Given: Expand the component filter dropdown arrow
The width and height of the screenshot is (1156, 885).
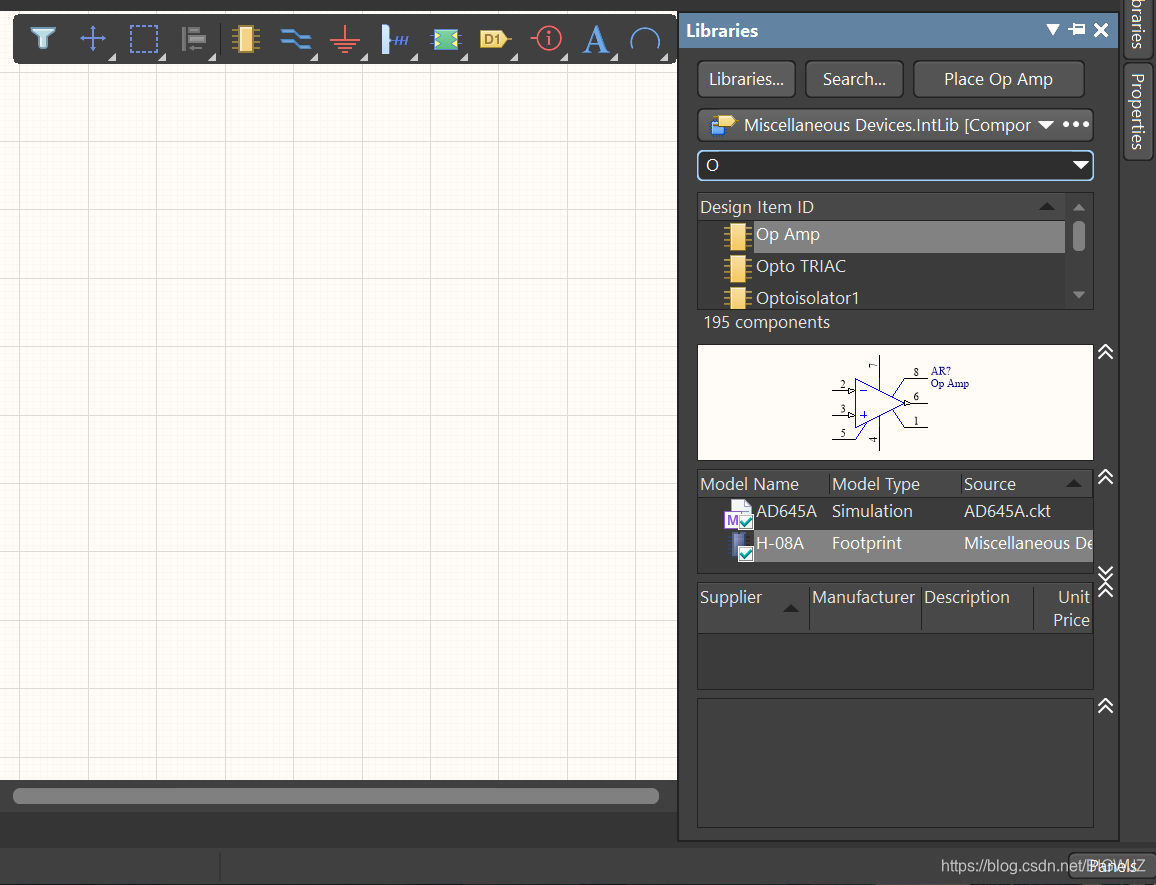Looking at the screenshot, I should coord(1080,165).
